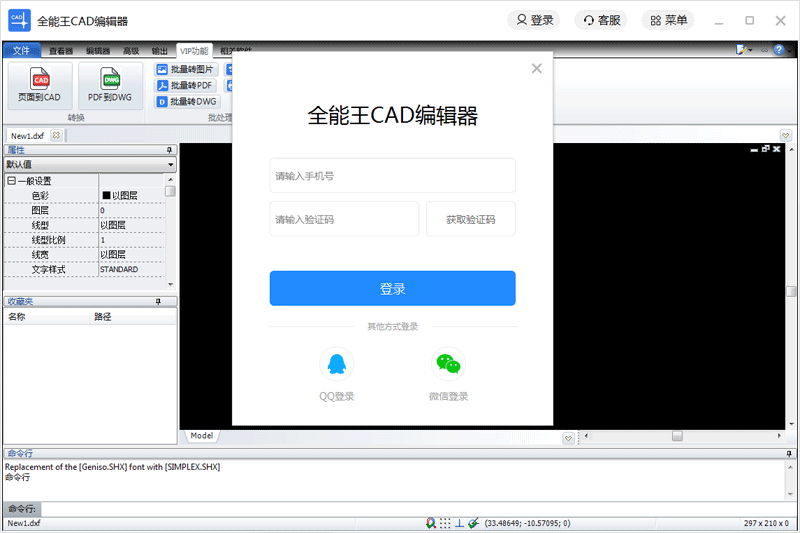The image size is (800, 533).
Task: Pin the 收藏夹 favorites panel
Action: [158, 301]
